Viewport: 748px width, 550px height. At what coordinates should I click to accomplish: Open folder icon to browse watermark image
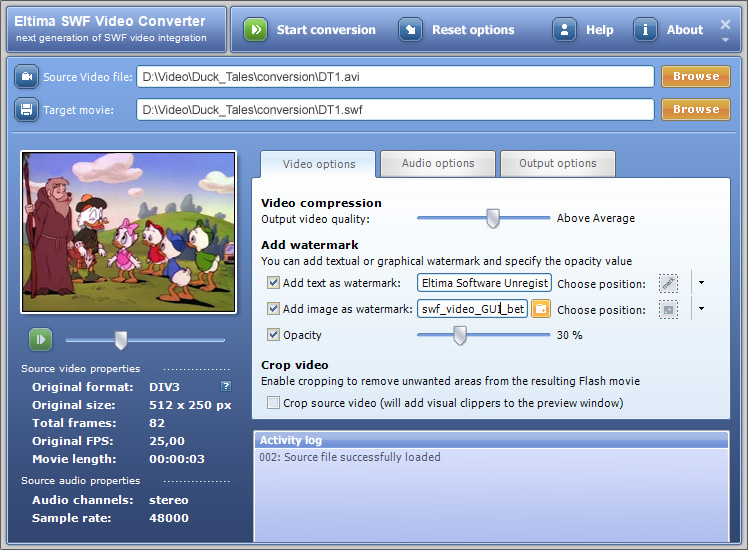[540, 309]
